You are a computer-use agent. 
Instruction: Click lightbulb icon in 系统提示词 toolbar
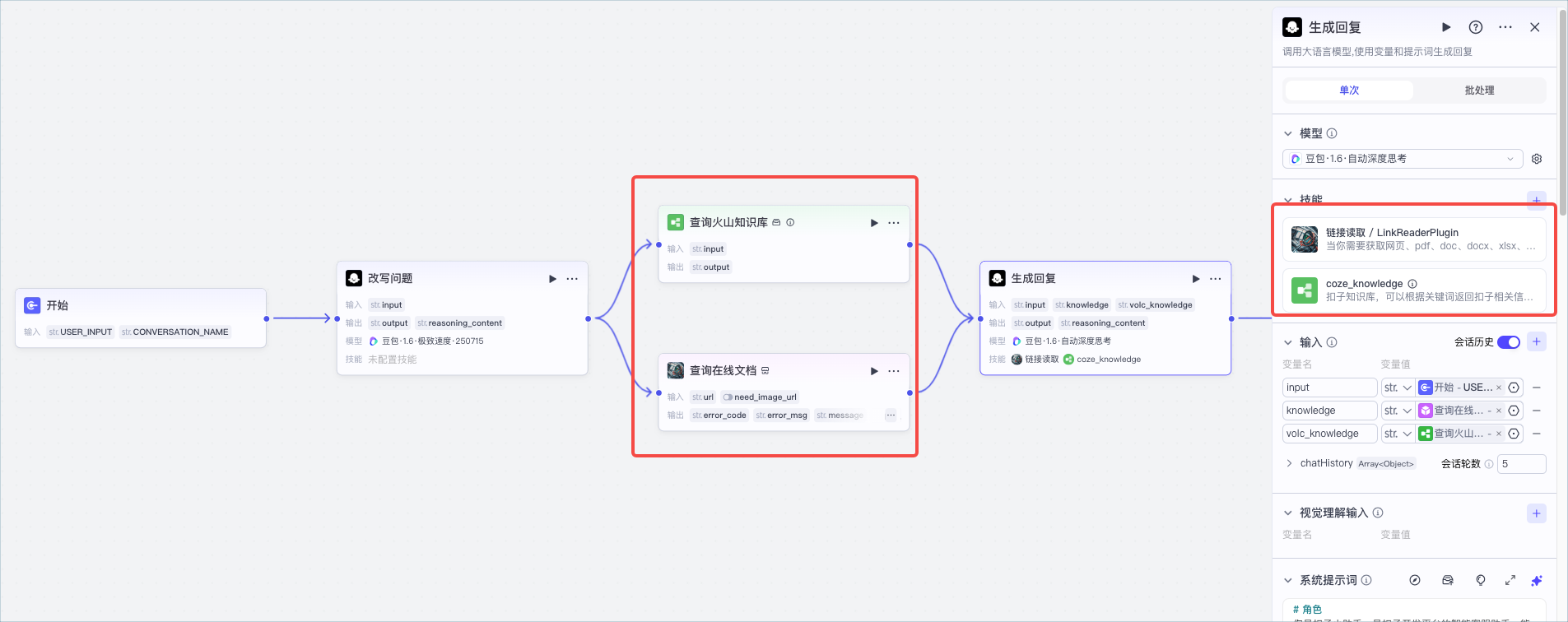click(x=1481, y=580)
